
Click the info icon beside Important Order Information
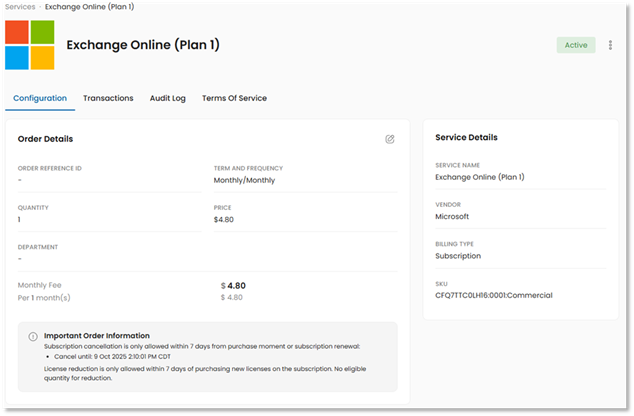pyautogui.click(x=33, y=336)
